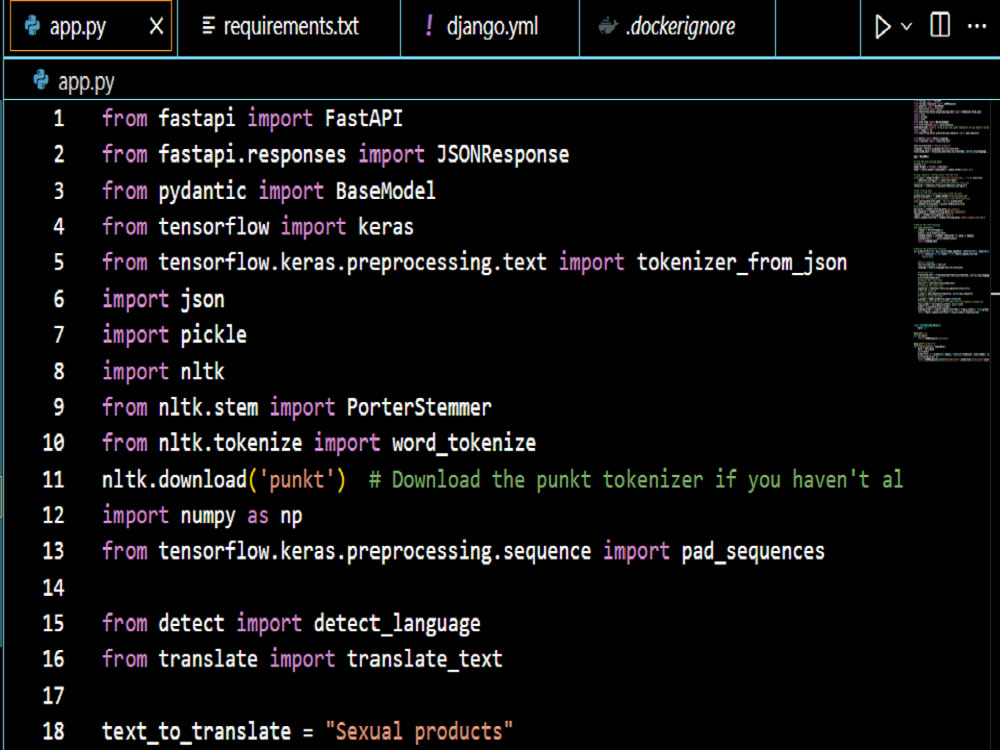Click line number 11 in the gutter
The image size is (1000, 750).
coord(53,479)
